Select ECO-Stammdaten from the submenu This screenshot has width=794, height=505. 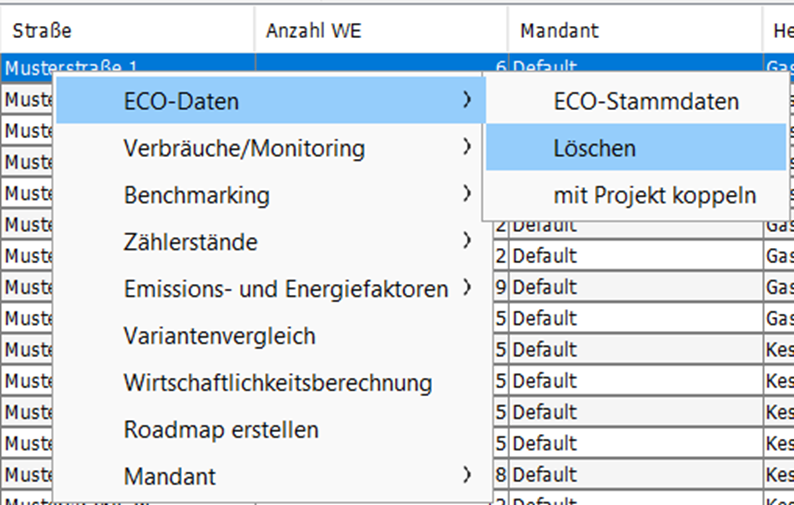(645, 101)
